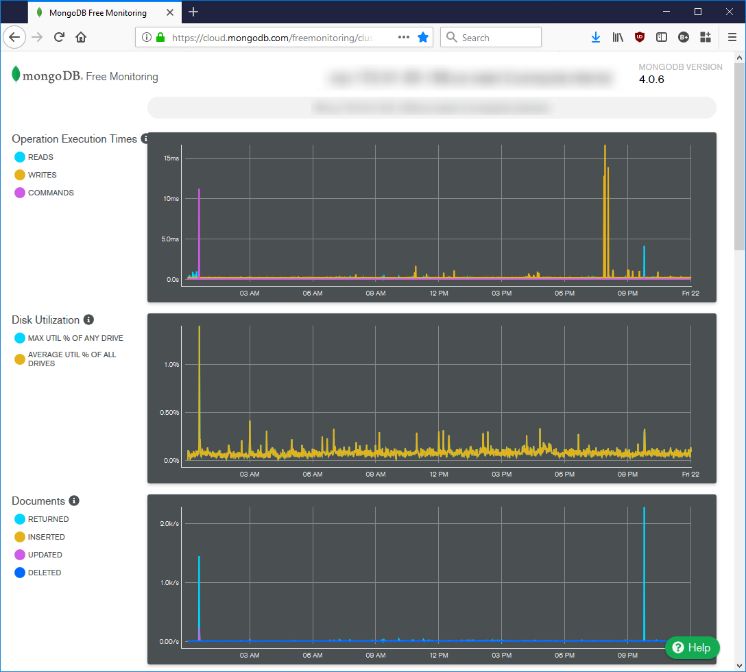The width and height of the screenshot is (746, 672).
Task: Open the Library bookshelf icon
Action: (x=618, y=37)
